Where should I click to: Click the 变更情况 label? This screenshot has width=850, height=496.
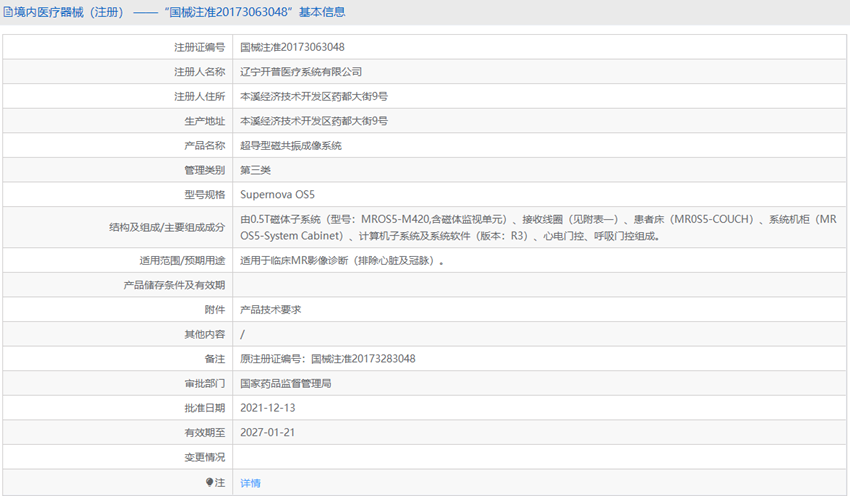pos(204,458)
